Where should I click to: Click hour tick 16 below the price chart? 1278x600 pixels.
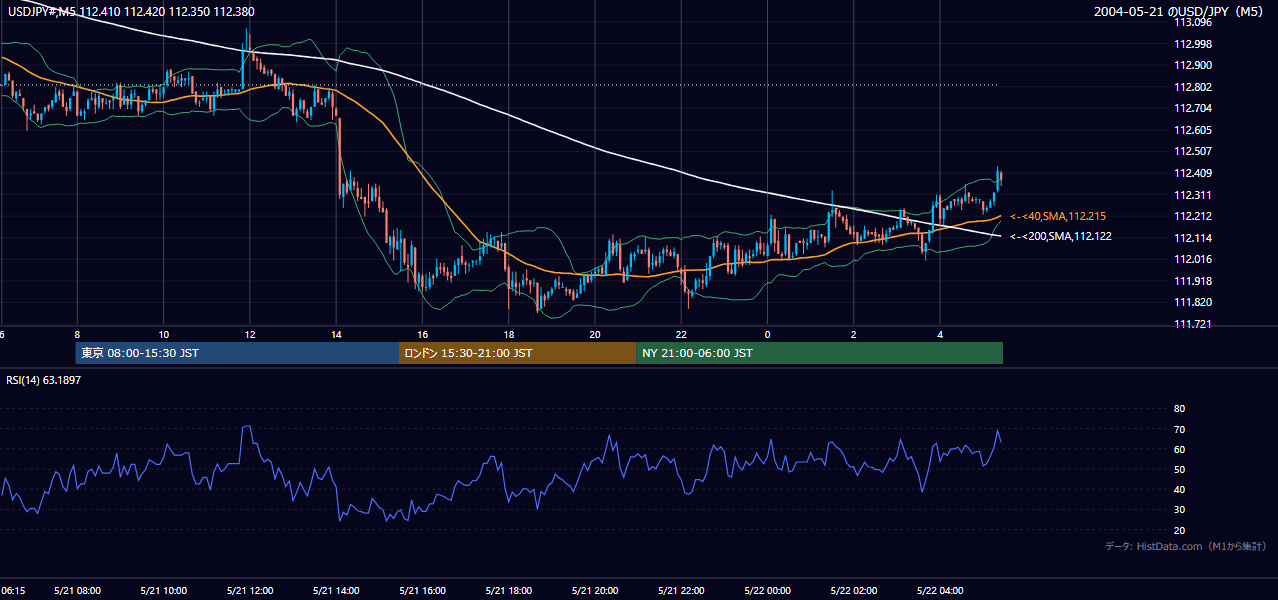coord(423,334)
